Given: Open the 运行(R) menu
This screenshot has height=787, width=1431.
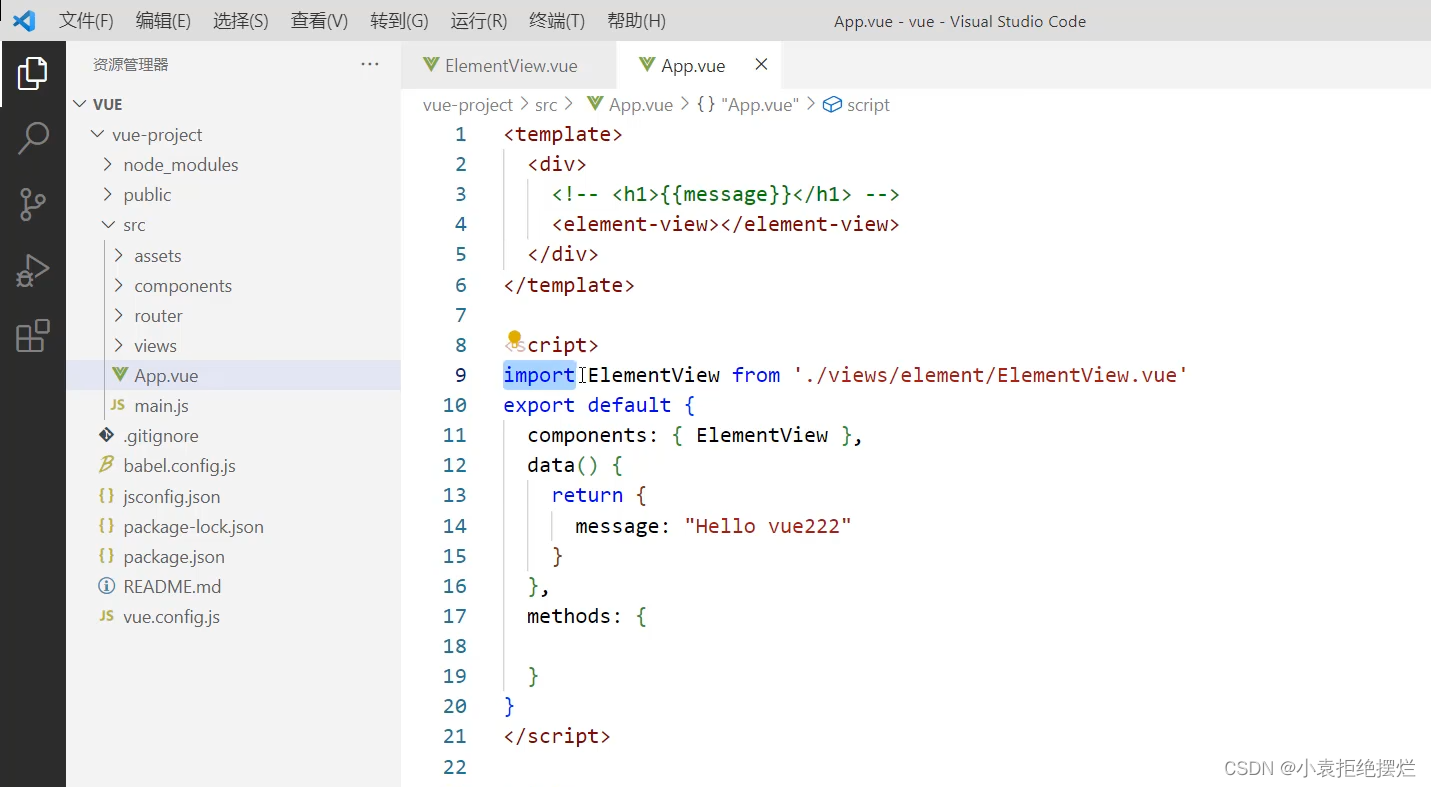Looking at the screenshot, I should click(x=479, y=21).
